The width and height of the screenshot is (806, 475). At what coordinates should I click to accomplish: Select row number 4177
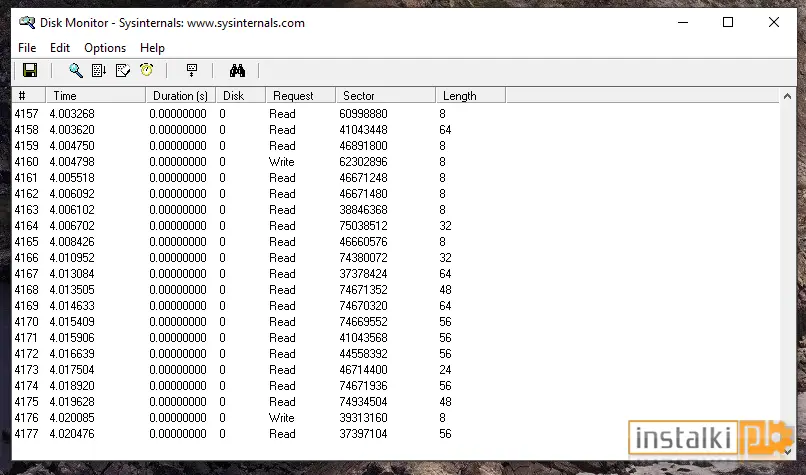coord(26,433)
